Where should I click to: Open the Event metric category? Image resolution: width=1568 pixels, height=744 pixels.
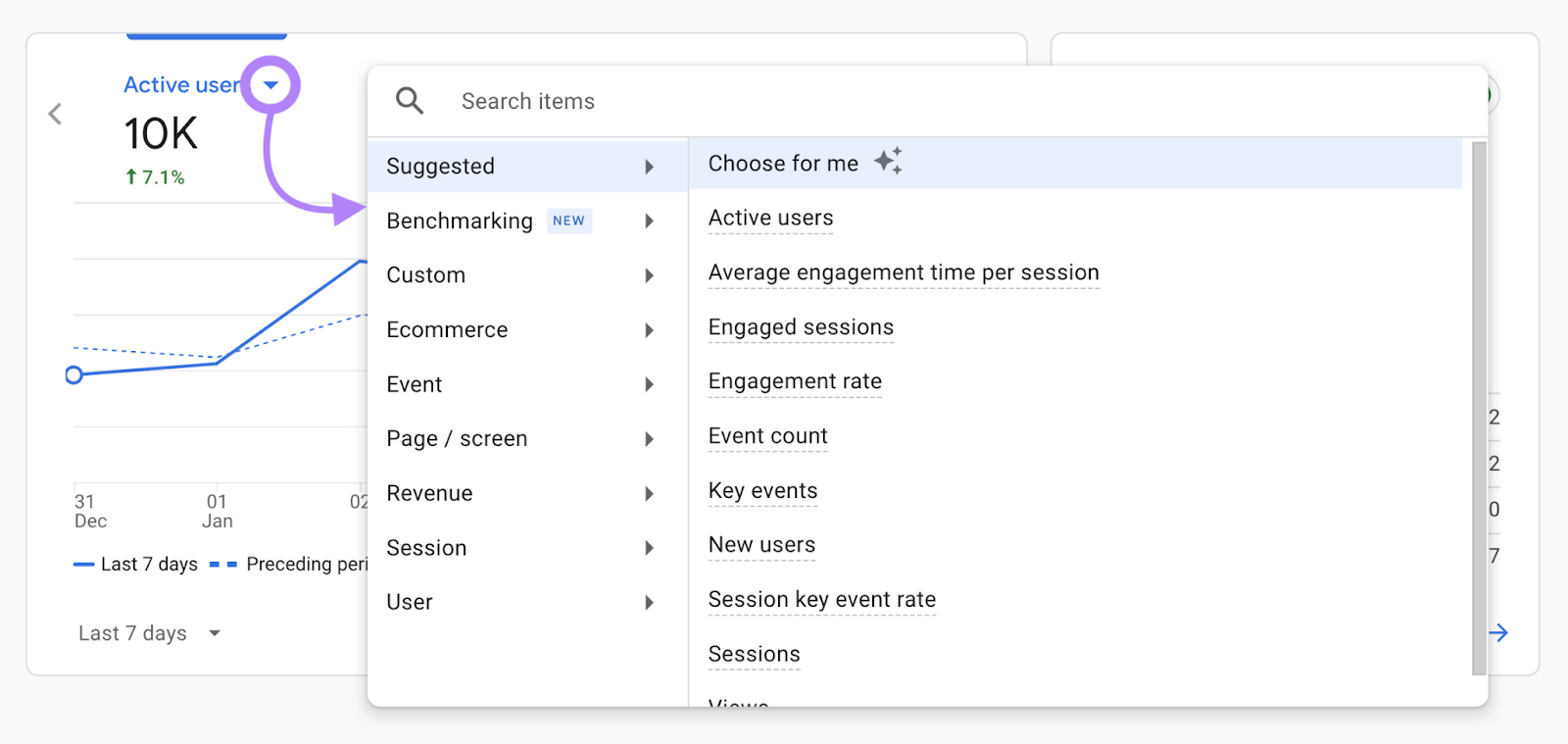415,385
